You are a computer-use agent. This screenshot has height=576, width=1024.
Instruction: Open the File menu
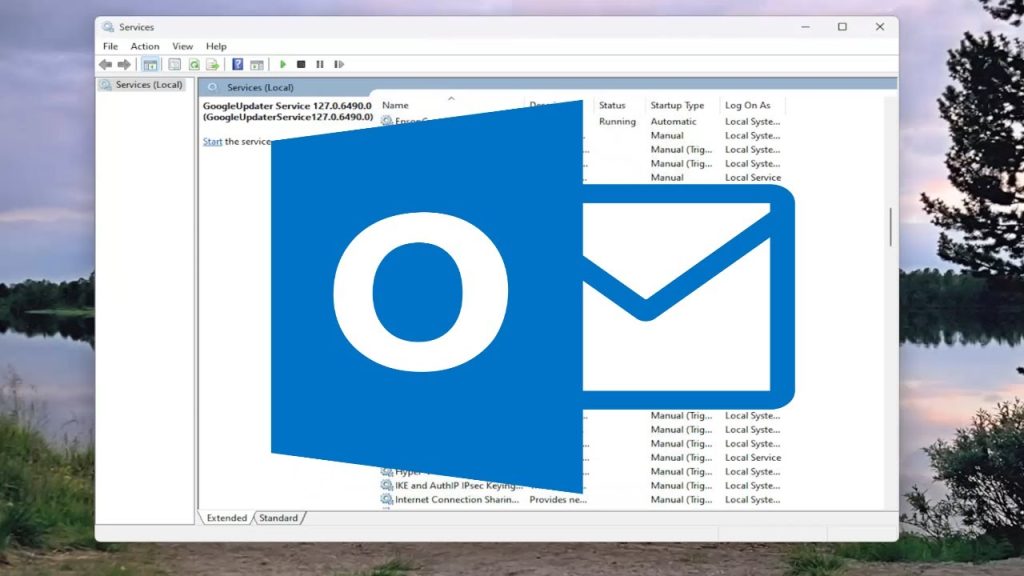[x=110, y=46]
